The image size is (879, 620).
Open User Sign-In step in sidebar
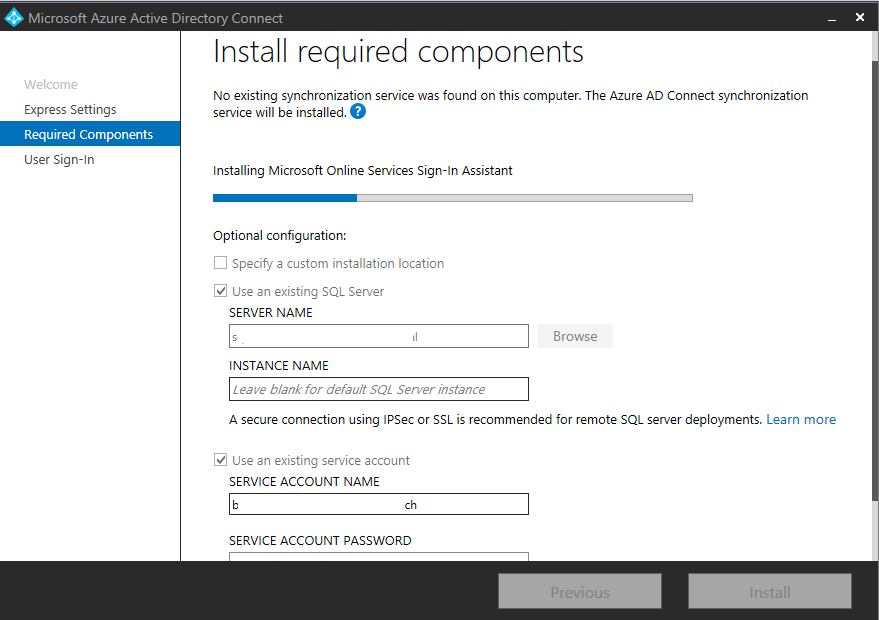click(59, 160)
